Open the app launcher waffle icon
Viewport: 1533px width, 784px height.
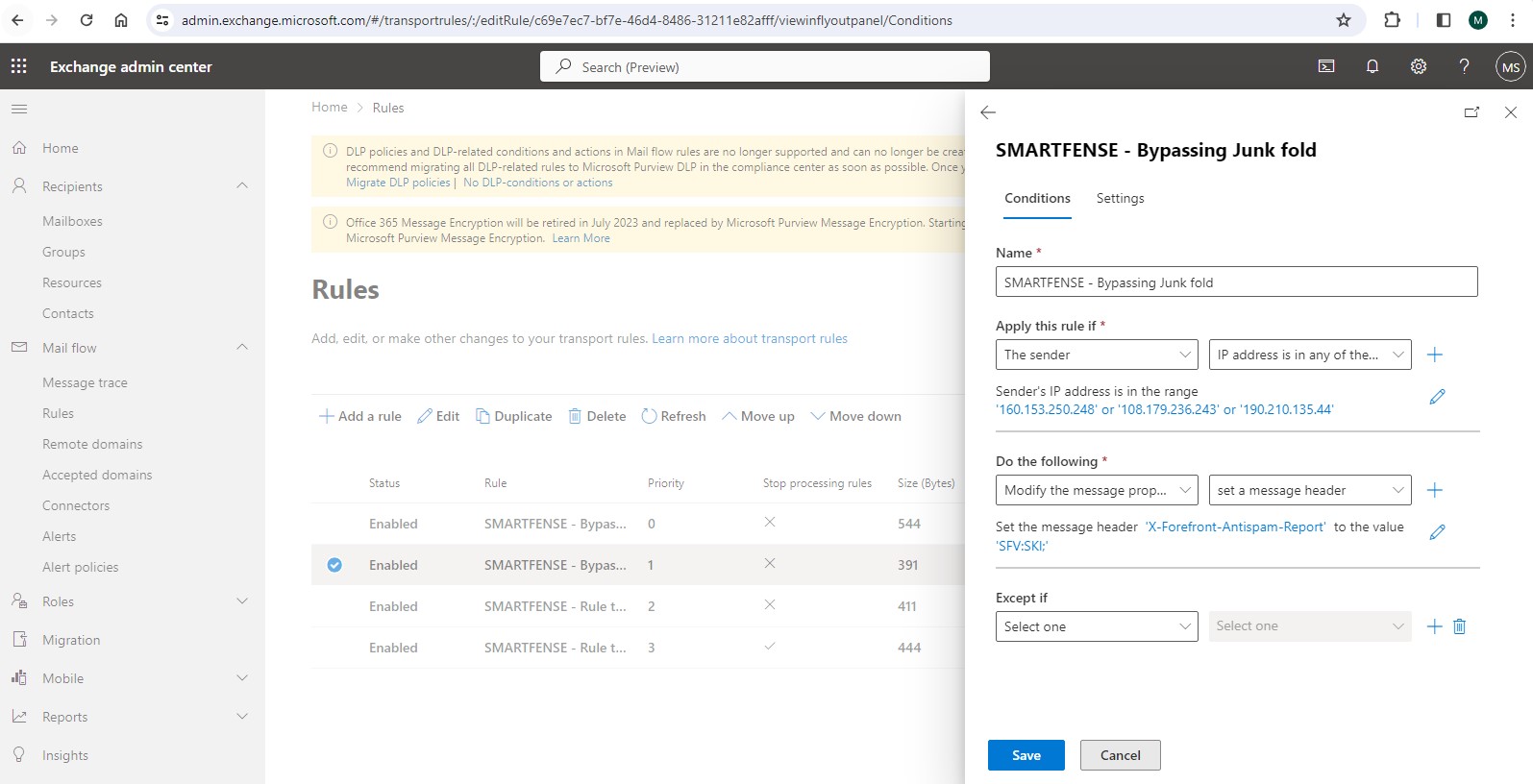pos(18,66)
